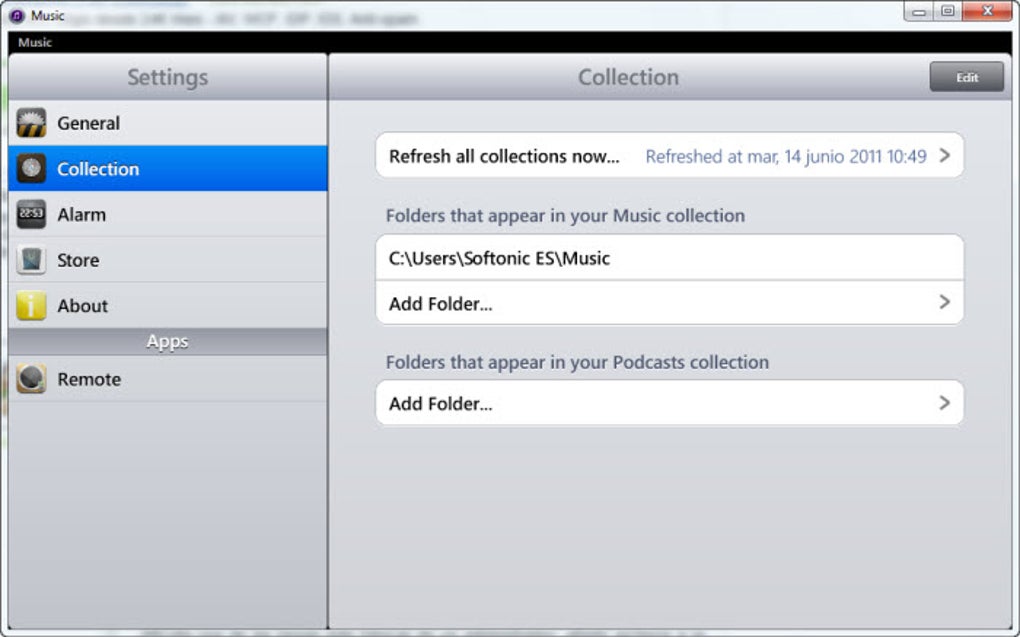Click the Collection disc icon
1020x637 pixels.
31,169
